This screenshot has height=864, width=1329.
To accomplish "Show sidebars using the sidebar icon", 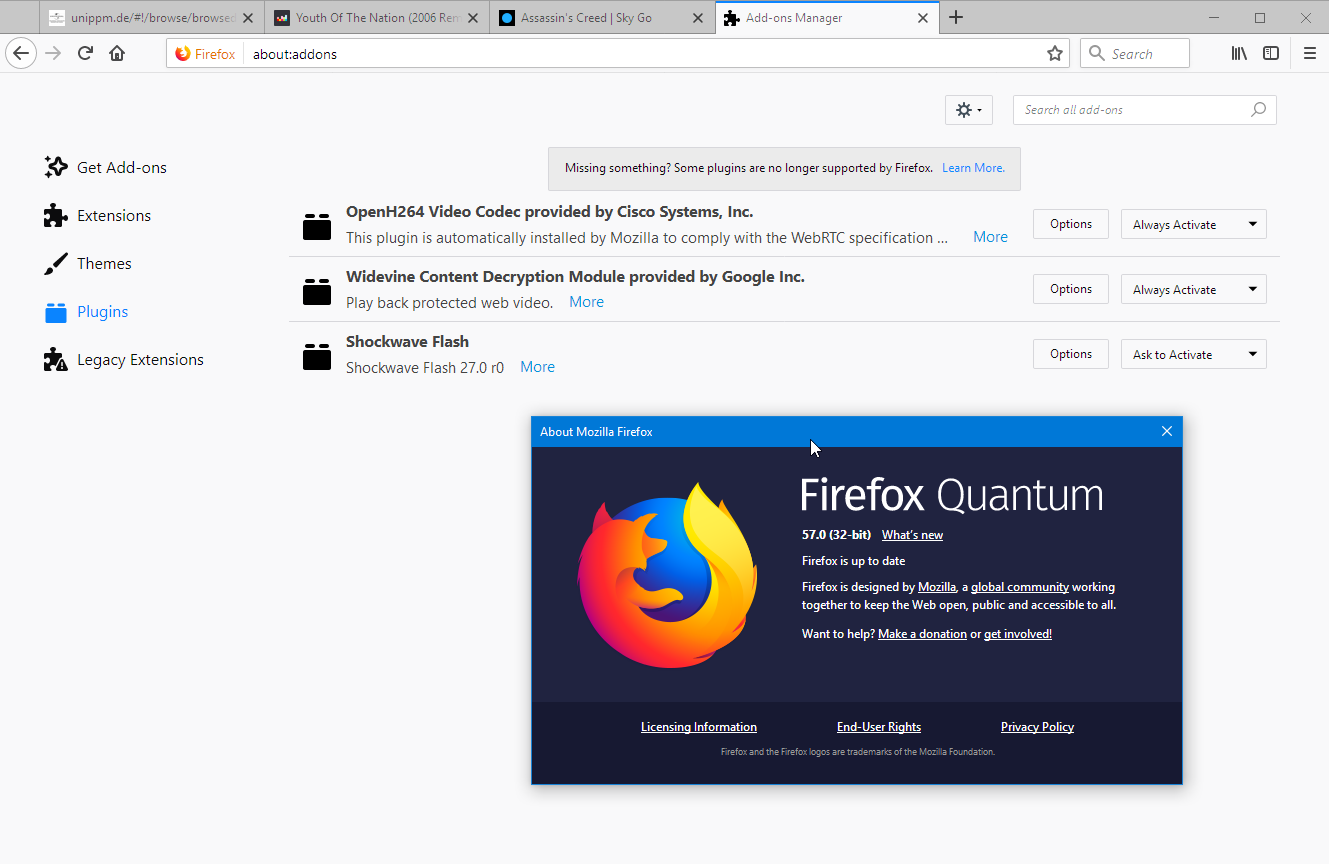I will (1271, 53).
